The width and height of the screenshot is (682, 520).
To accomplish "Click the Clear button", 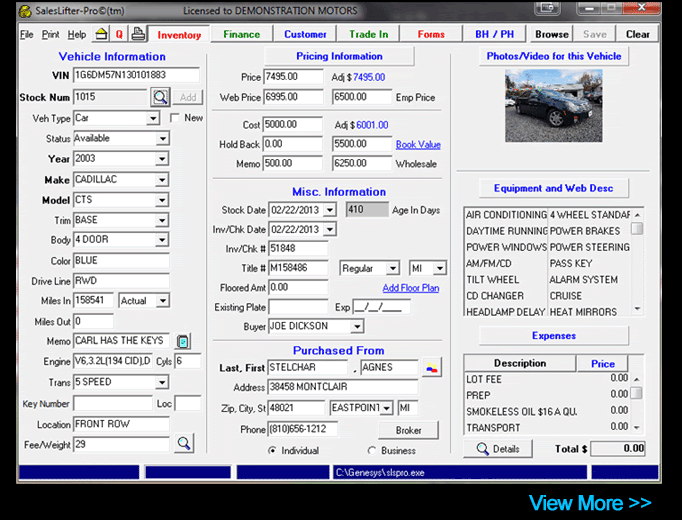I will pyautogui.click(x=637, y=34).
